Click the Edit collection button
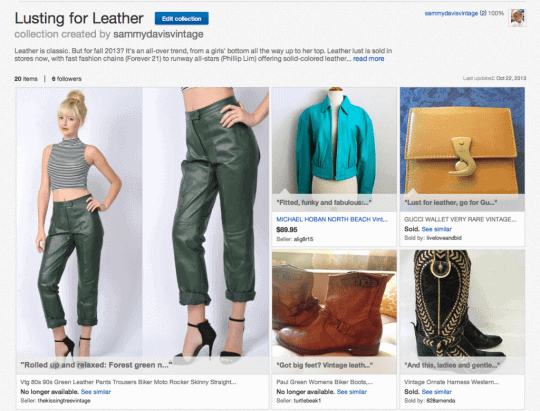Image resolution: width=540 pixels, height=411 pixels. click(181, 19)
